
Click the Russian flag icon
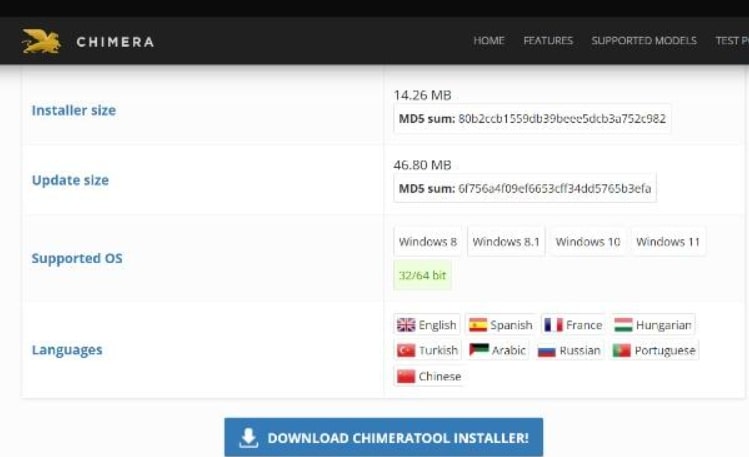click(x=547, y=351)
